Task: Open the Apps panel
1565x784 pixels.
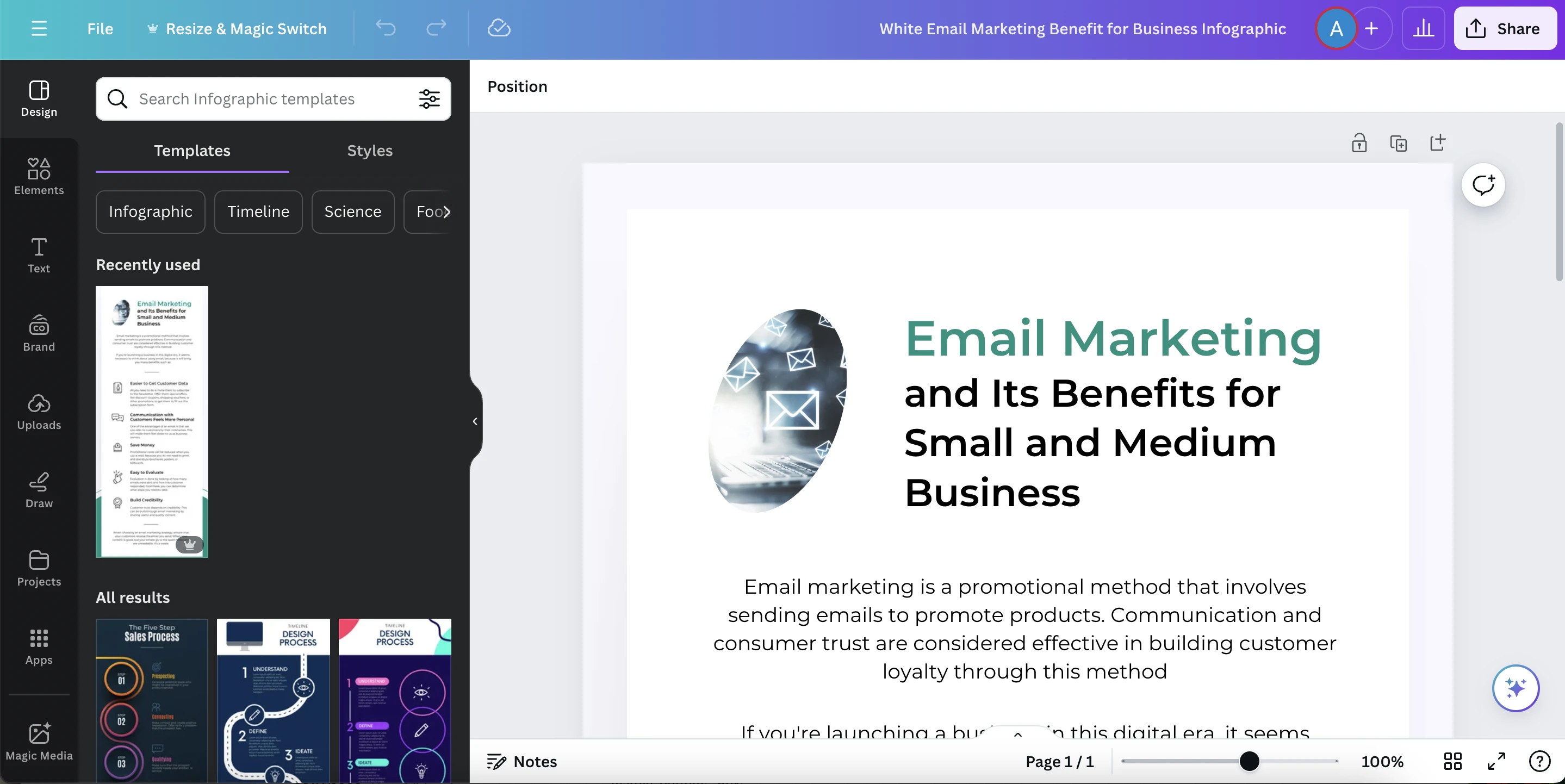Action: click(38, 646)
